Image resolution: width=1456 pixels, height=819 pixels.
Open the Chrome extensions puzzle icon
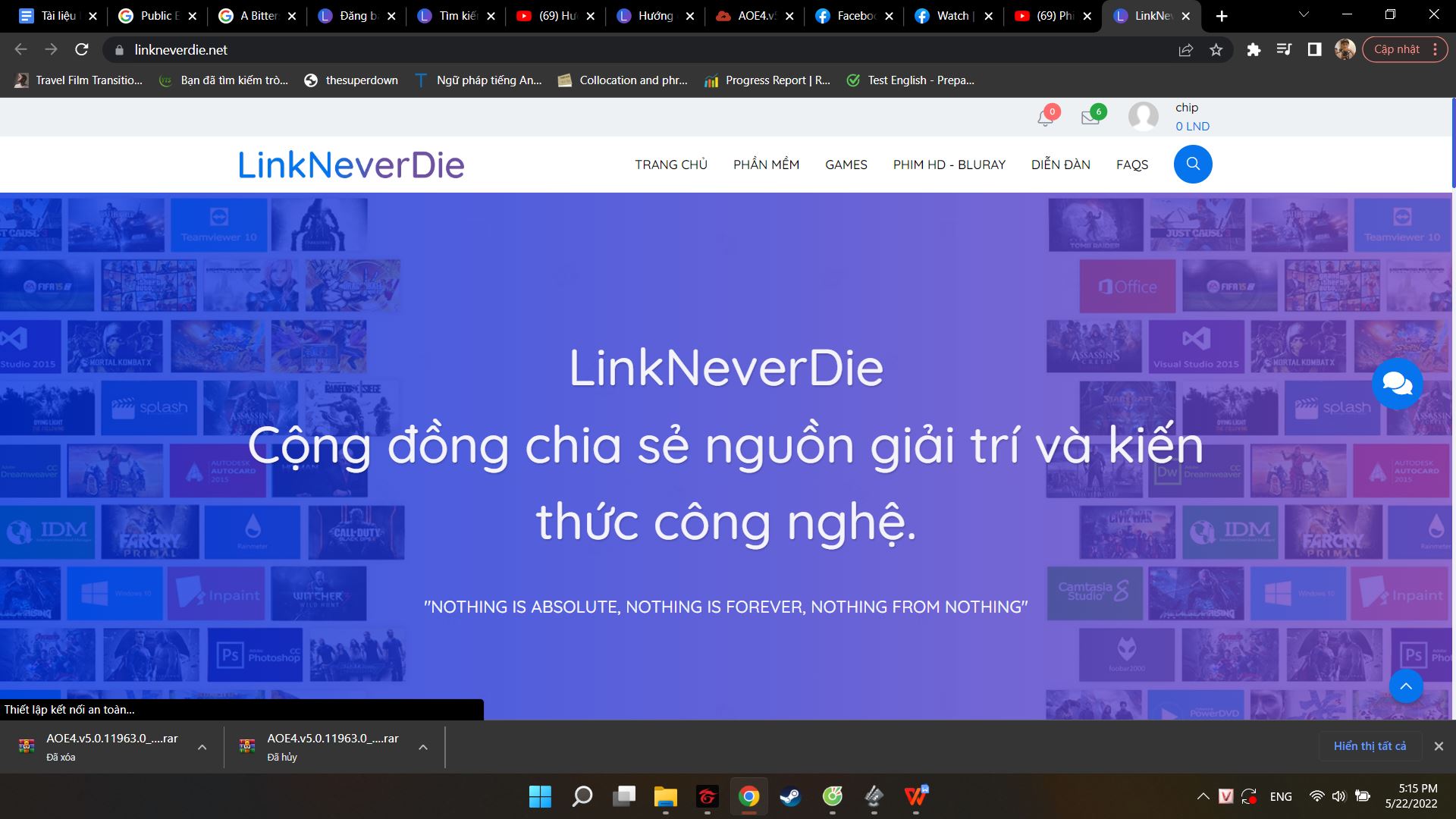[1253, 50]
